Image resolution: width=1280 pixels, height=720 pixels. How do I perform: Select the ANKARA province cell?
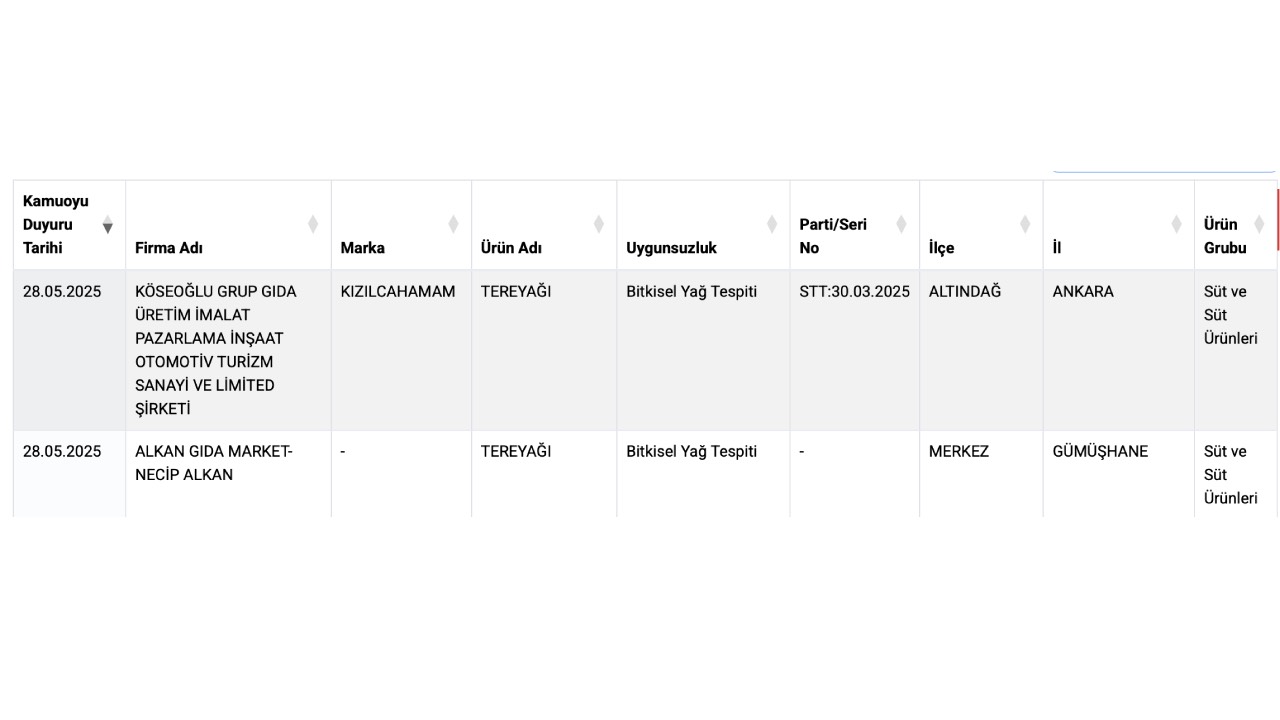(1118, 350)
